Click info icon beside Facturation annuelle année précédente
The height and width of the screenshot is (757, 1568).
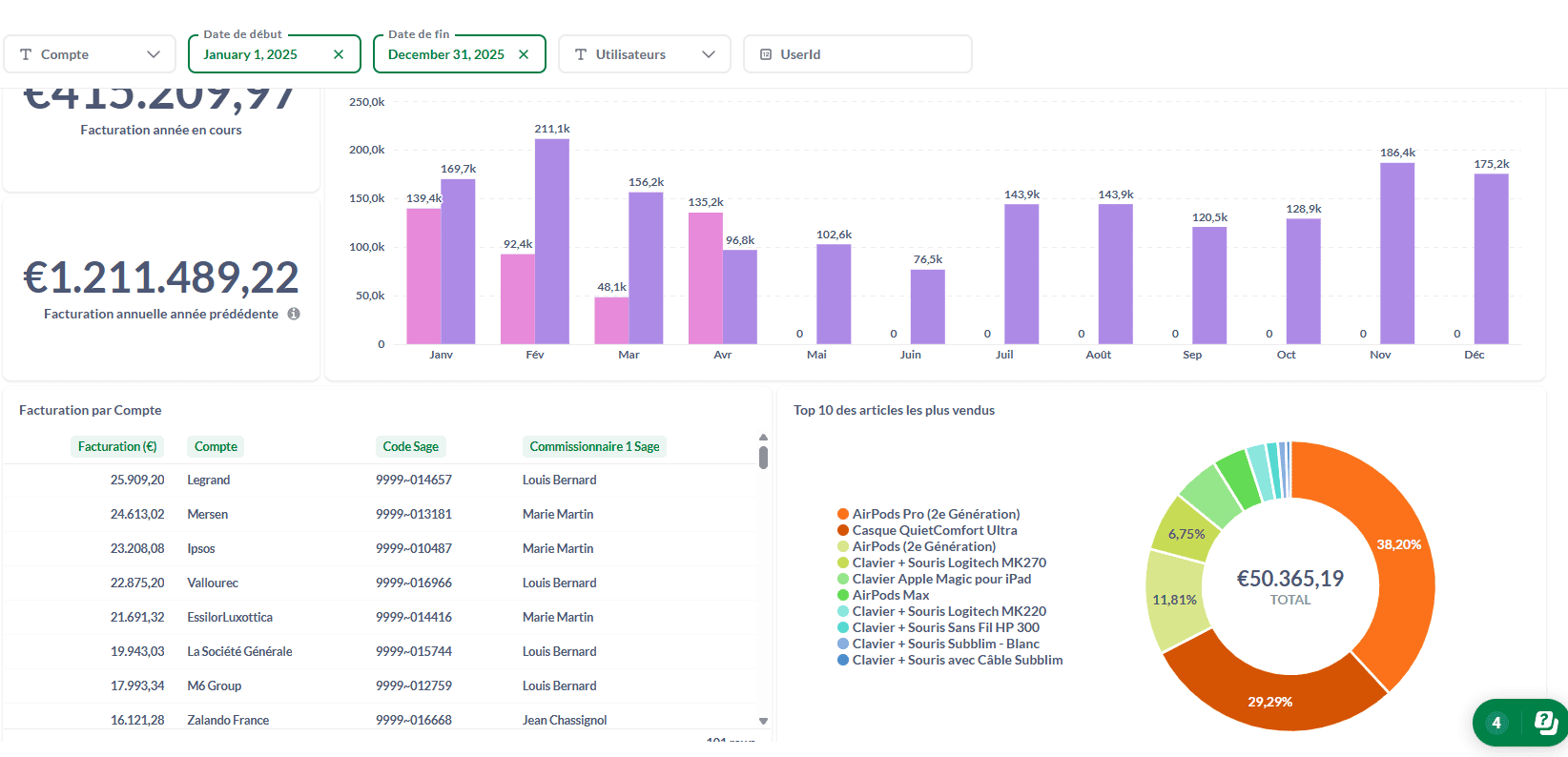294,314
